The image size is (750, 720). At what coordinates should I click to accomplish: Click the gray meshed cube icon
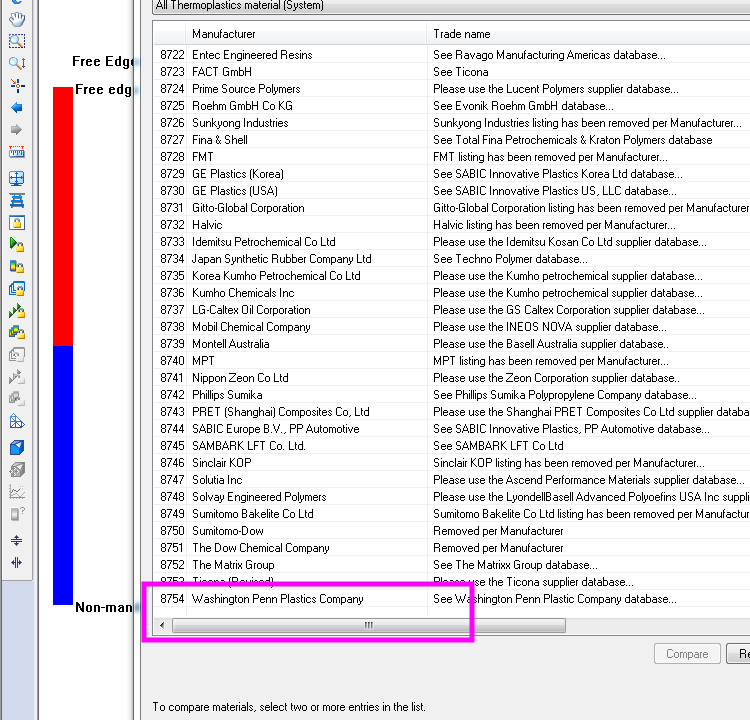(x=17, y=470)
